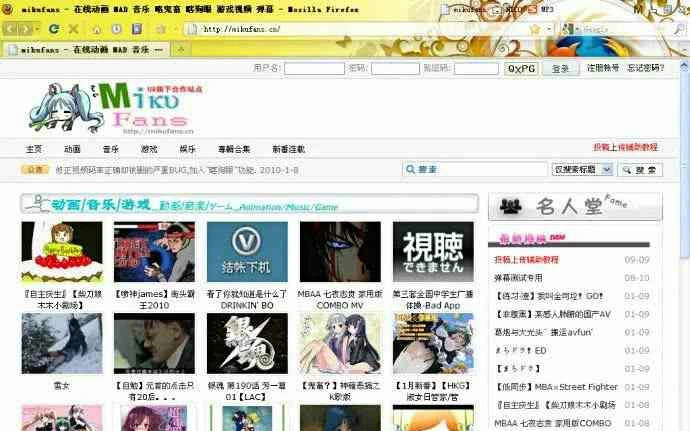
Task: Reload the page with the green refresh icon
Action: [x=54, y=29]
